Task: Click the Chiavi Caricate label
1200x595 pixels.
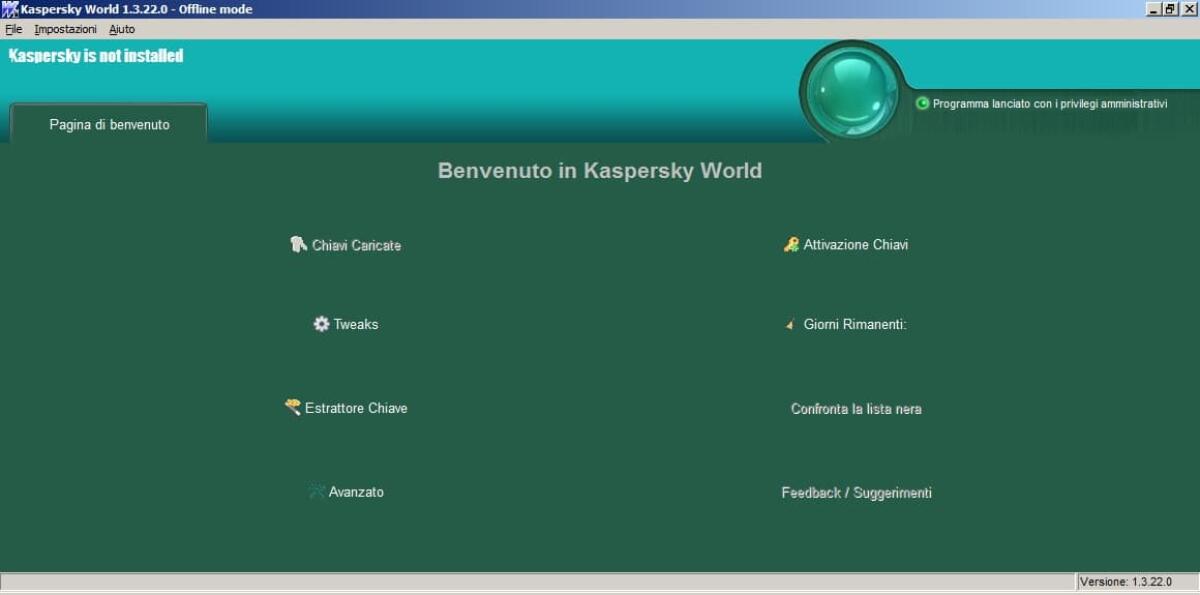Action: [x=356, y=244]
